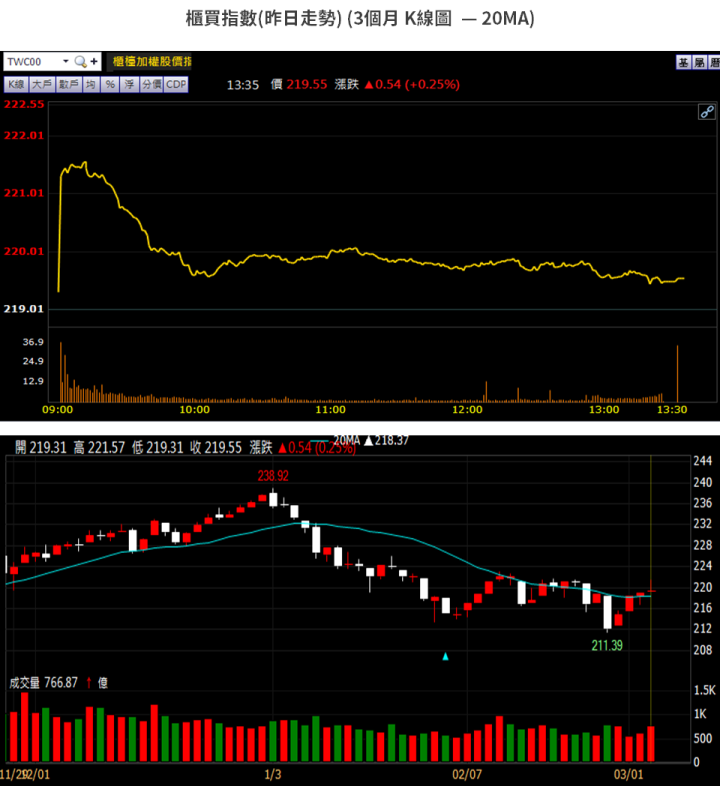Click the 13:35 timestamp
Image resolution: width=720 pixels, height=786 pixels.
(243, 85)
